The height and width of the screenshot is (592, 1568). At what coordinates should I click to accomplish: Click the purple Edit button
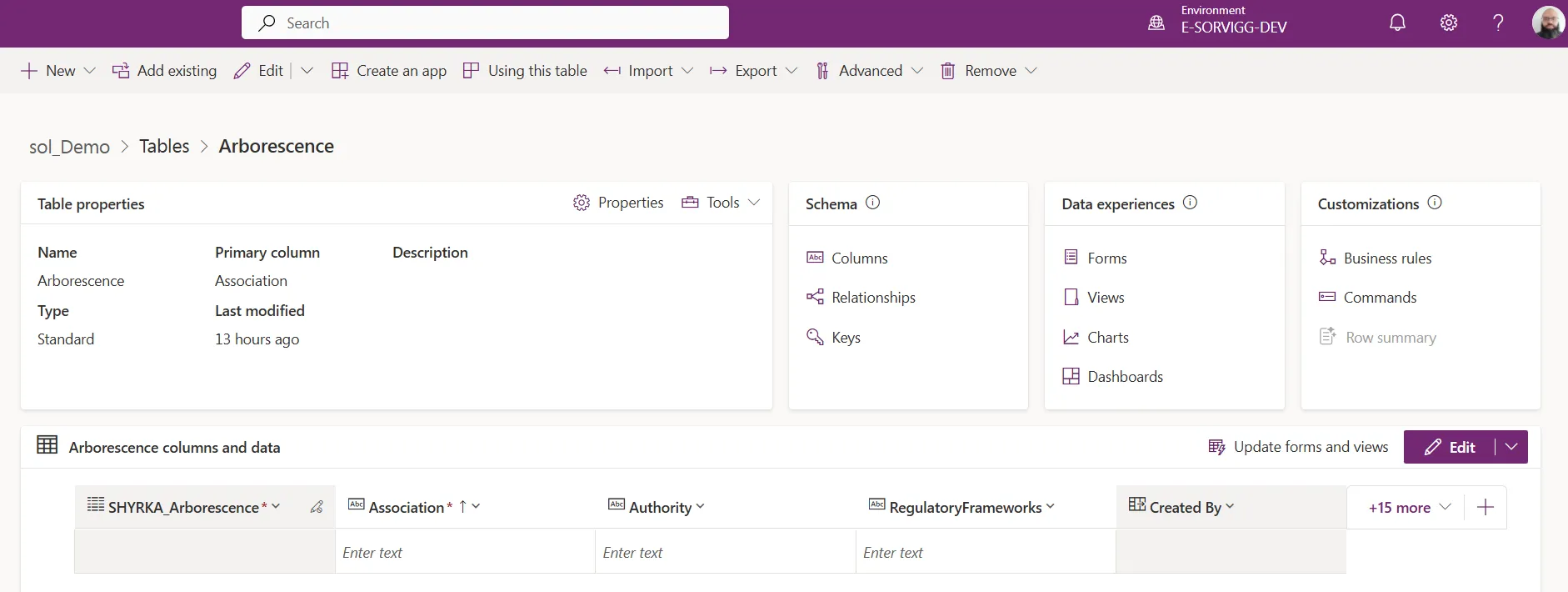1449,447
